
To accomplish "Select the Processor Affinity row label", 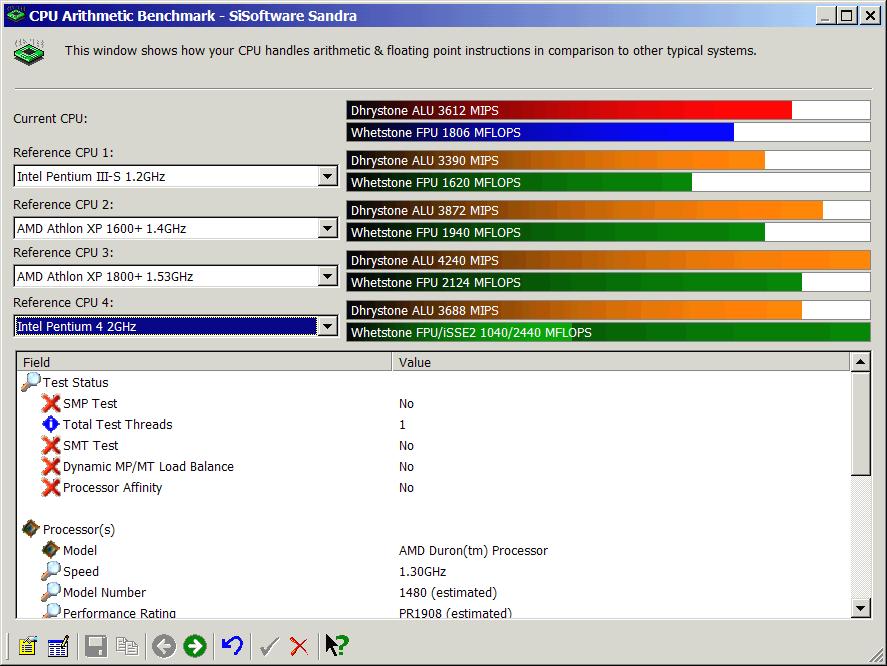I will coord(113,488).
